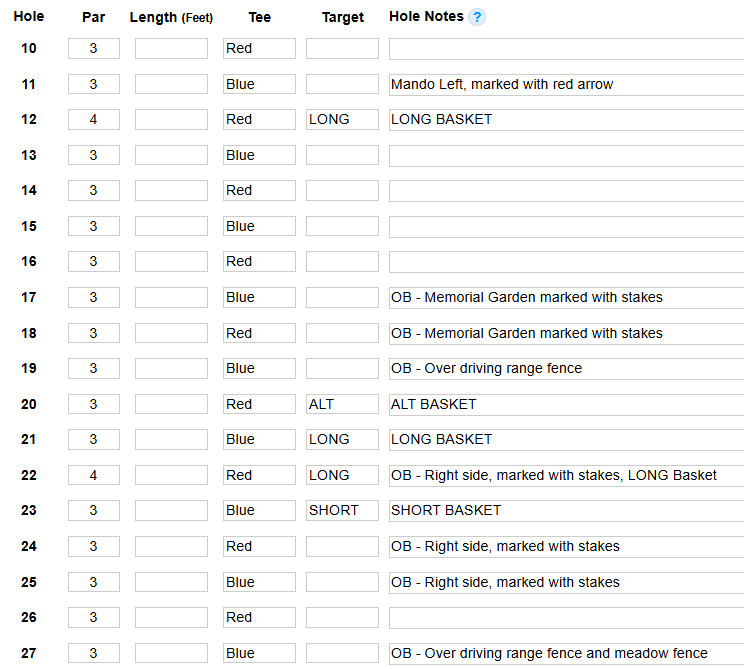Select the Length field for hole 11
Viewport: 744px width, 669px height.
(x=171, y=84)
